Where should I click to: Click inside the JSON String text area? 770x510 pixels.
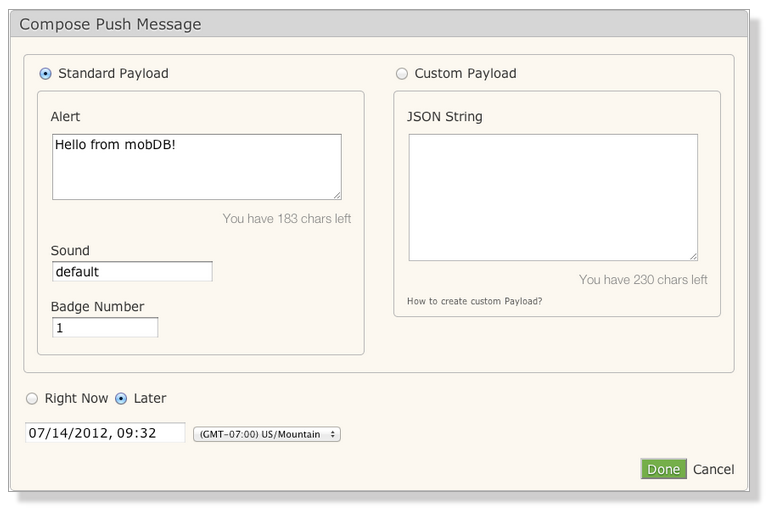pyautogui.click(x=553, y=197)
